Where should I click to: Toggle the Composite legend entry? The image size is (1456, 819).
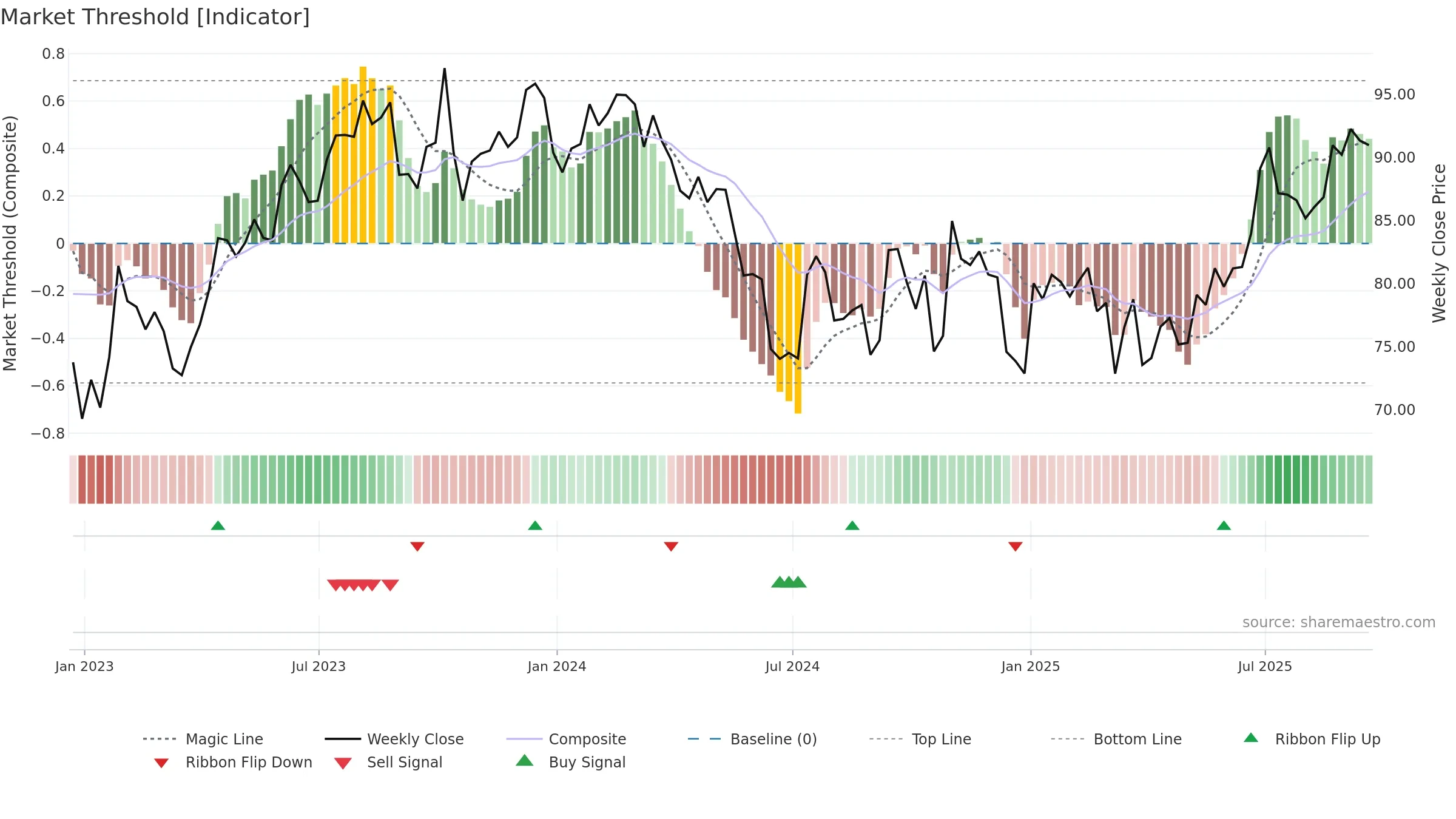(566, 739)
